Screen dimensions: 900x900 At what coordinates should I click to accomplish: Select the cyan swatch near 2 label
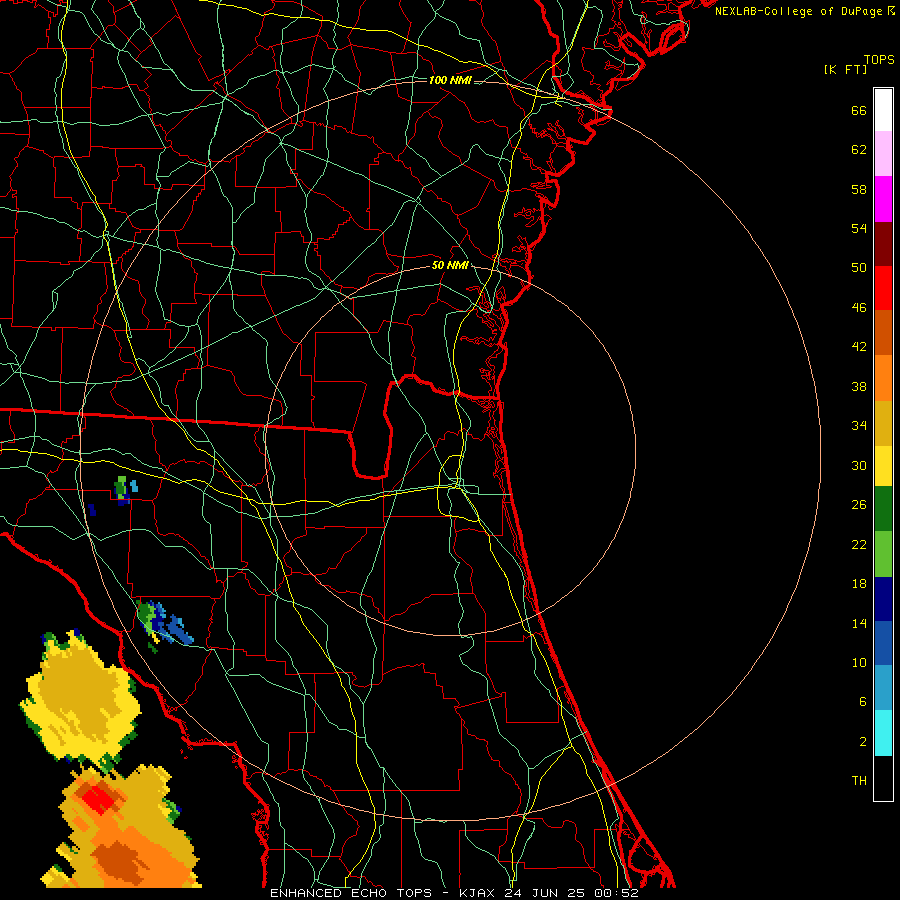883,733
